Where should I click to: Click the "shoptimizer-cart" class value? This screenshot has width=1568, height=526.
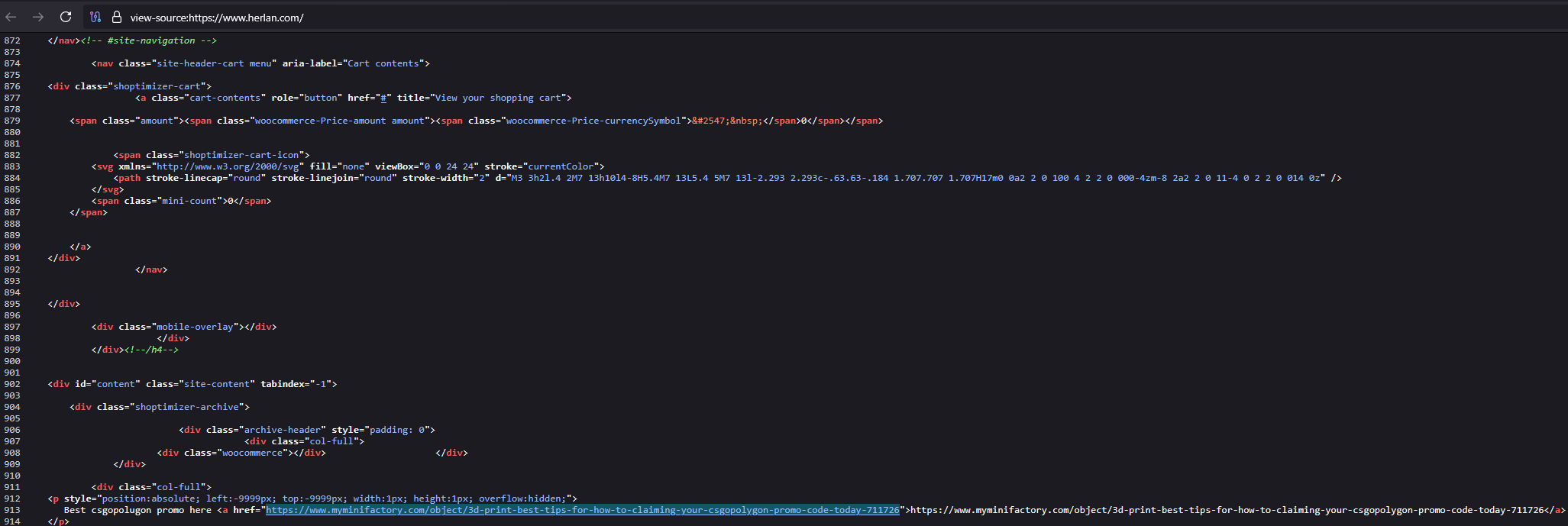pyautogui.click(x=157, y=86)
